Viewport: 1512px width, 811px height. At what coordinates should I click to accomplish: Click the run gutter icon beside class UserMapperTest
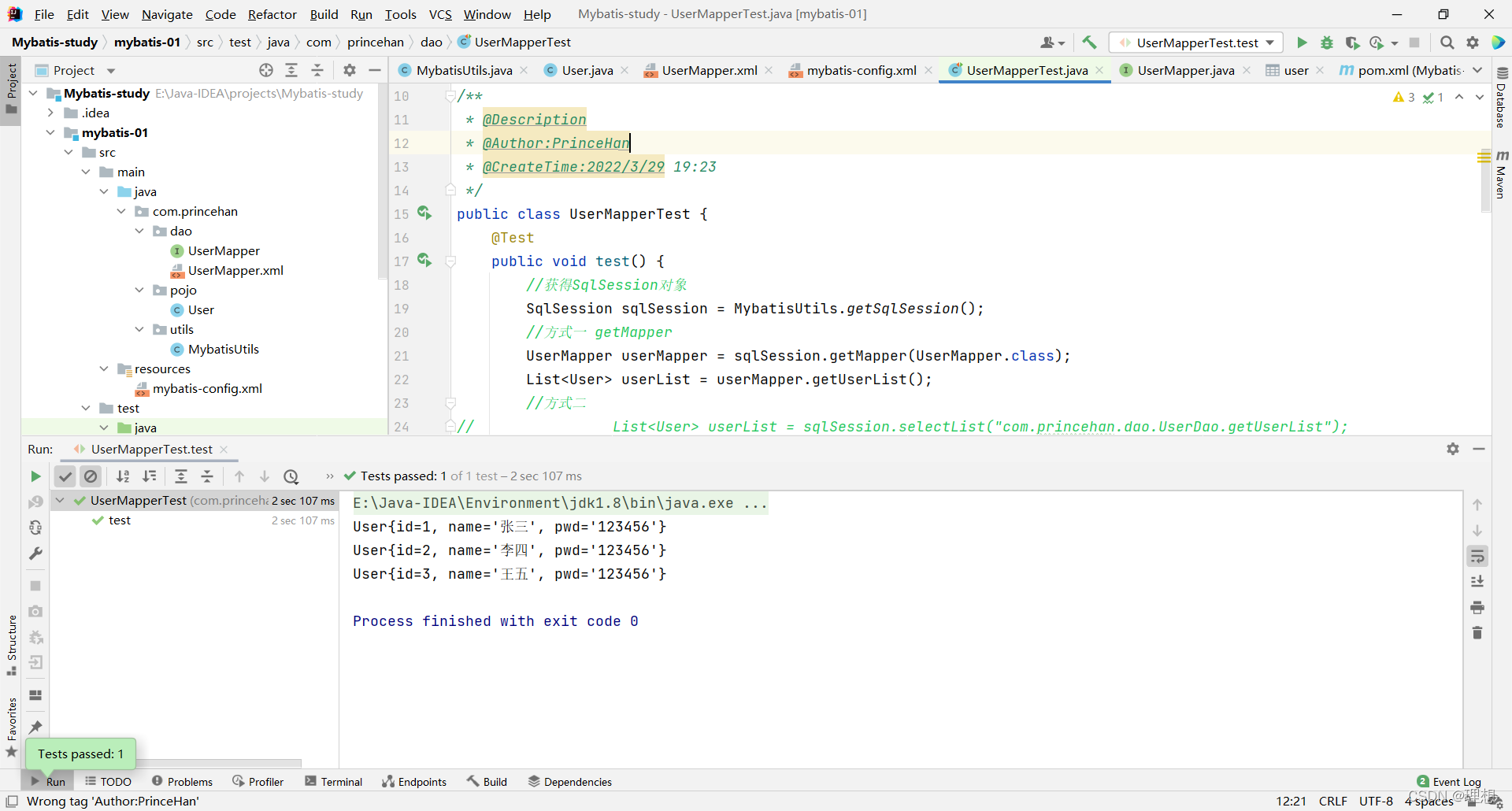click(424, 213)
